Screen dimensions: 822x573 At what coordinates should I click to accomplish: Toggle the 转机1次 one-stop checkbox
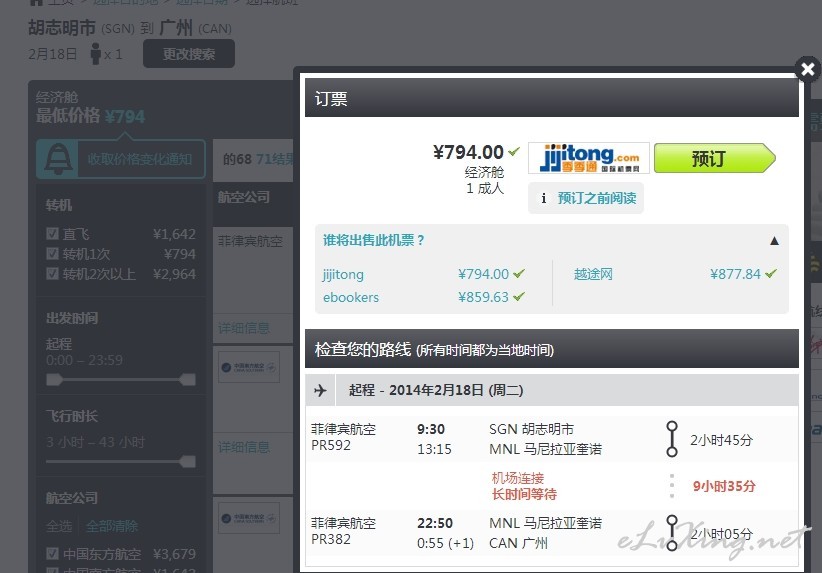click(x=52, y=254)
